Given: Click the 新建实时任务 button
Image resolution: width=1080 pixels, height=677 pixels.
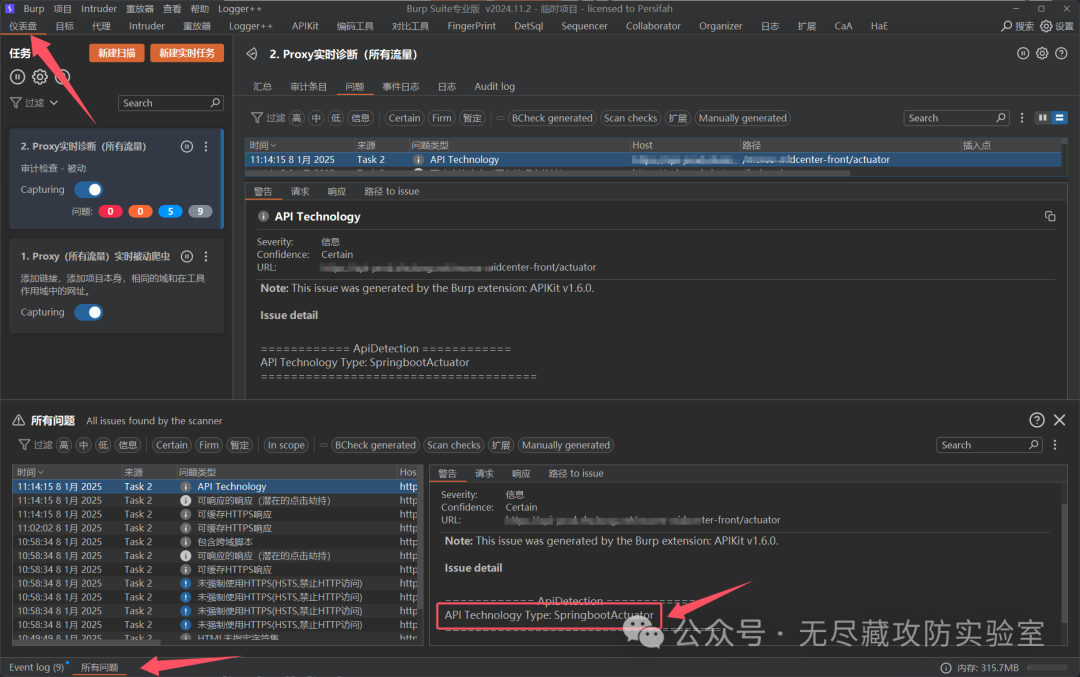Looking at the screenshot, I should 187,53.
